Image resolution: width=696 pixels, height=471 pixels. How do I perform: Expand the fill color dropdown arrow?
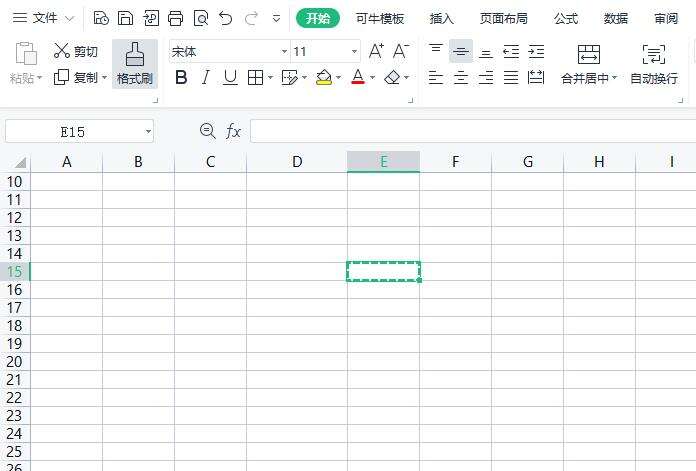[339, 78]
